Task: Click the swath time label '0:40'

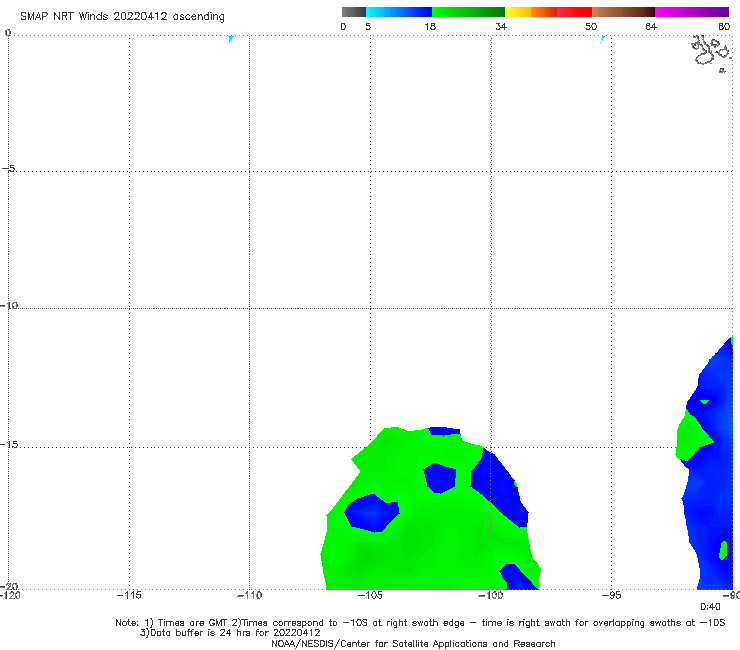Action: coord(710,607)
